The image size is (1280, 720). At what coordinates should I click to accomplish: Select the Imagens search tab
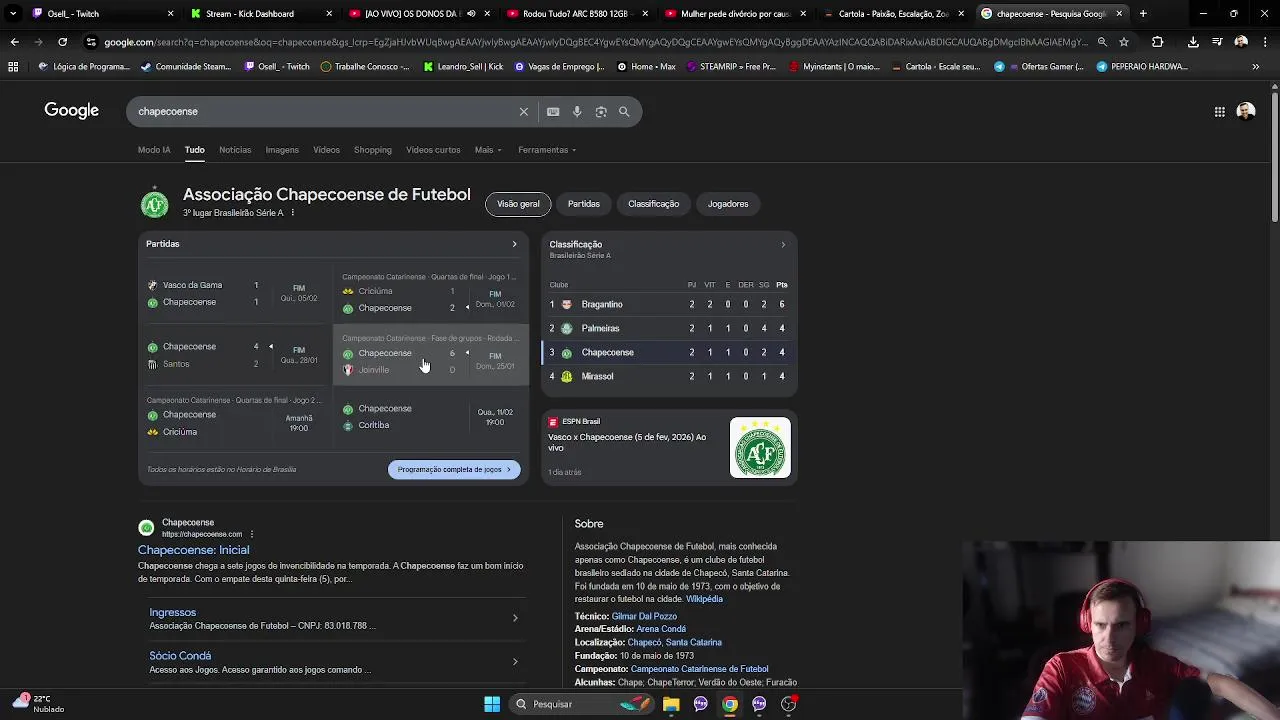pyautogui.click(x=282, y=150)
